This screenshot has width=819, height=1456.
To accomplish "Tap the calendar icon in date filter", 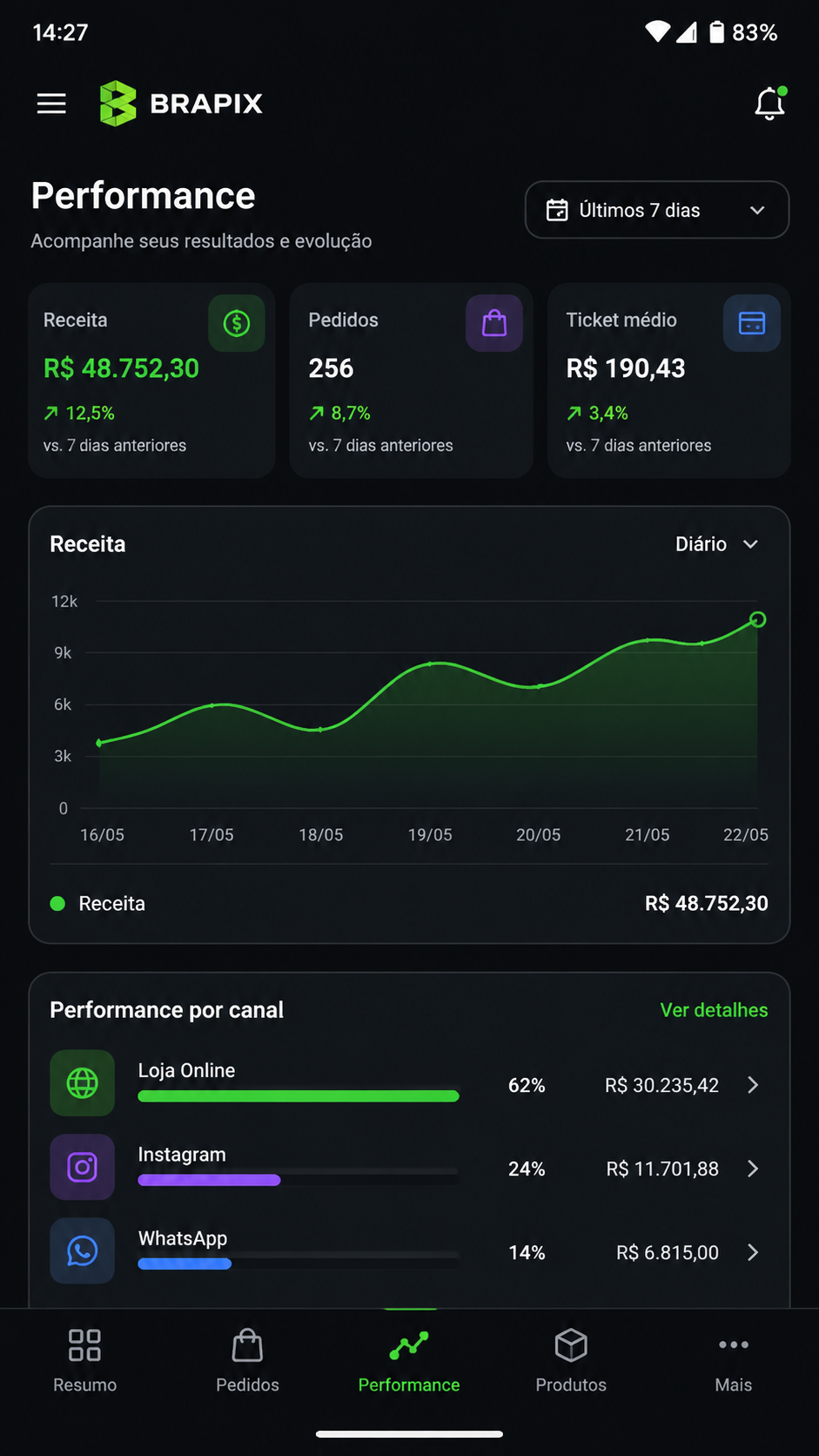I will tap(557, 210).
